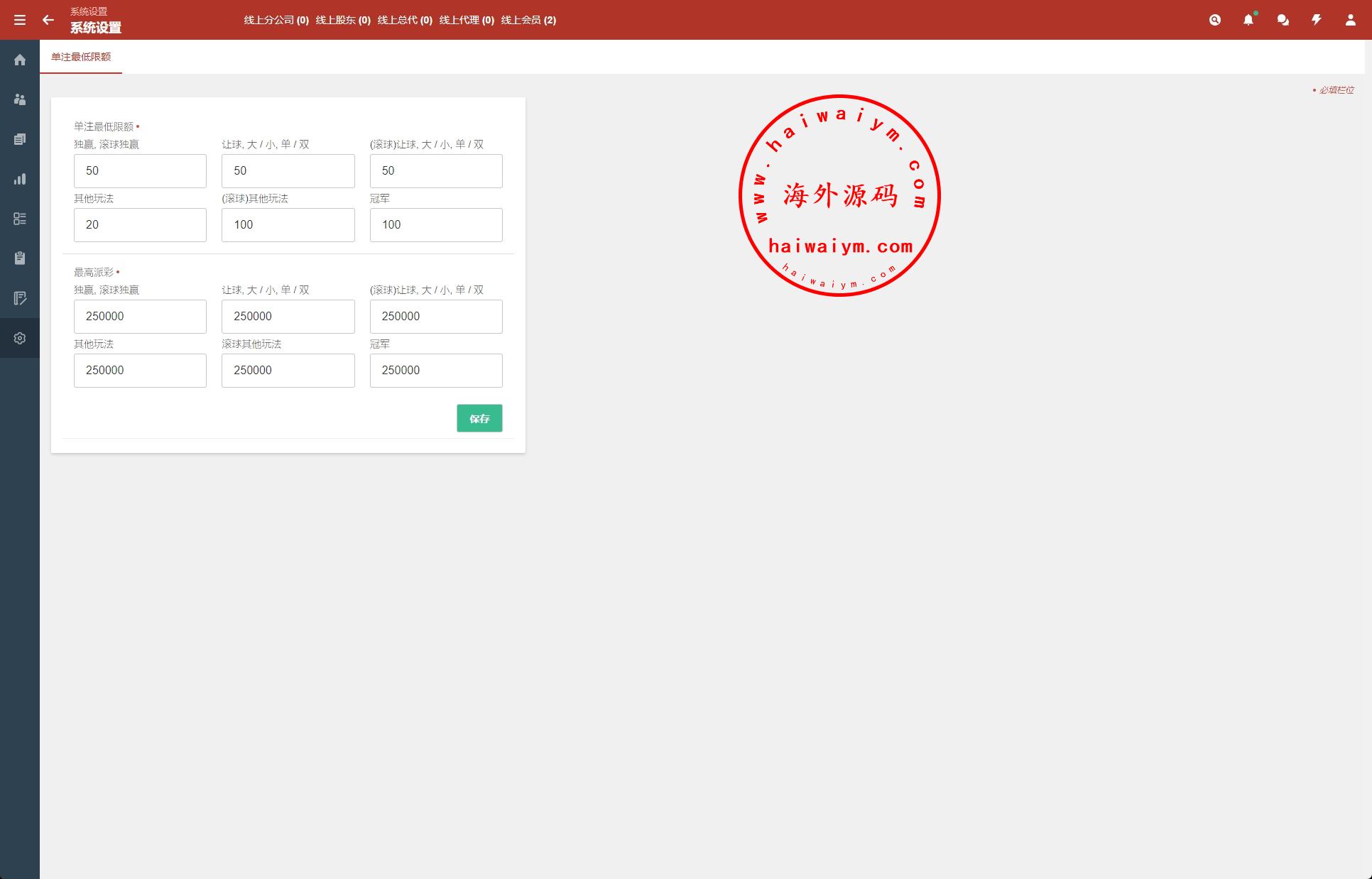
Task: Click the lightning bolt icon
Action: pyautogui.click(x=1317, y=20)
